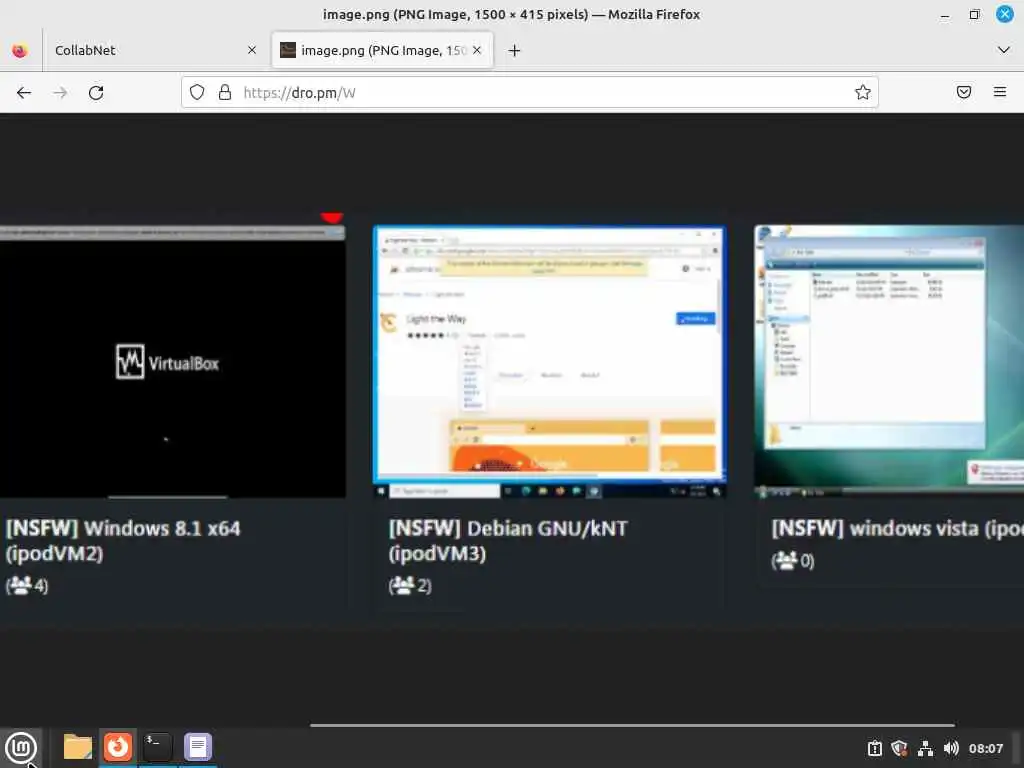Click the Firefox taskbar icon
This screenshot has height=768, width=1024.
[118, 747]
